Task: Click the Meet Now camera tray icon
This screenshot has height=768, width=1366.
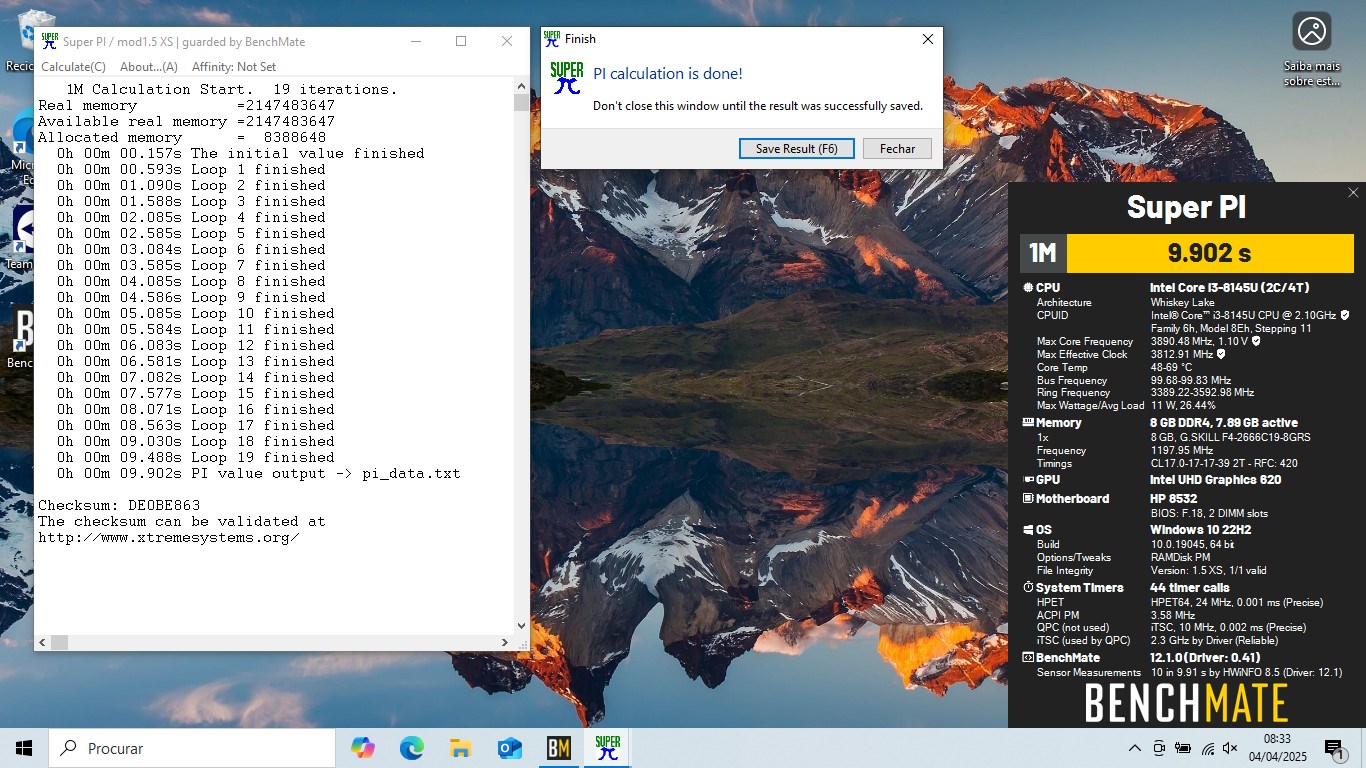Action: [1159, 748]
